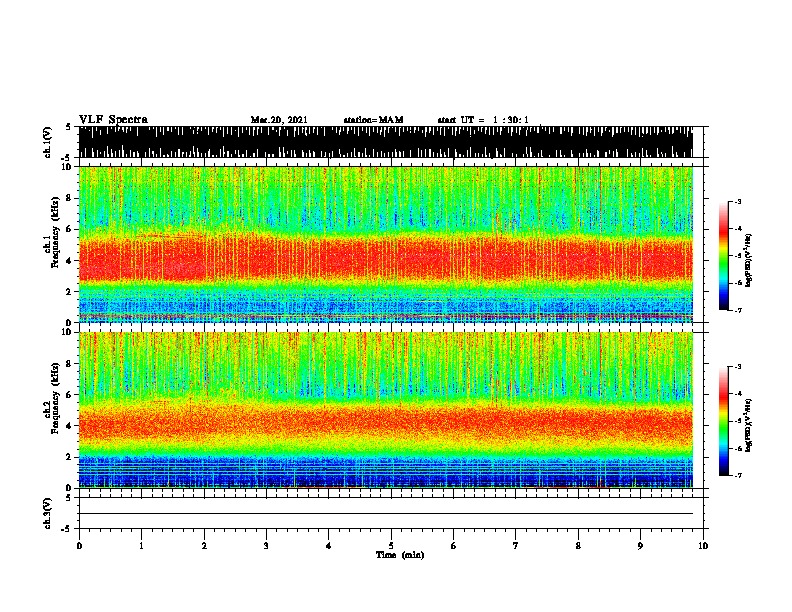Click the 2 kHz tick on ch.2 axis
Image resolution: width=792 pixels, height=612 pixels.
tap(69, 457)
